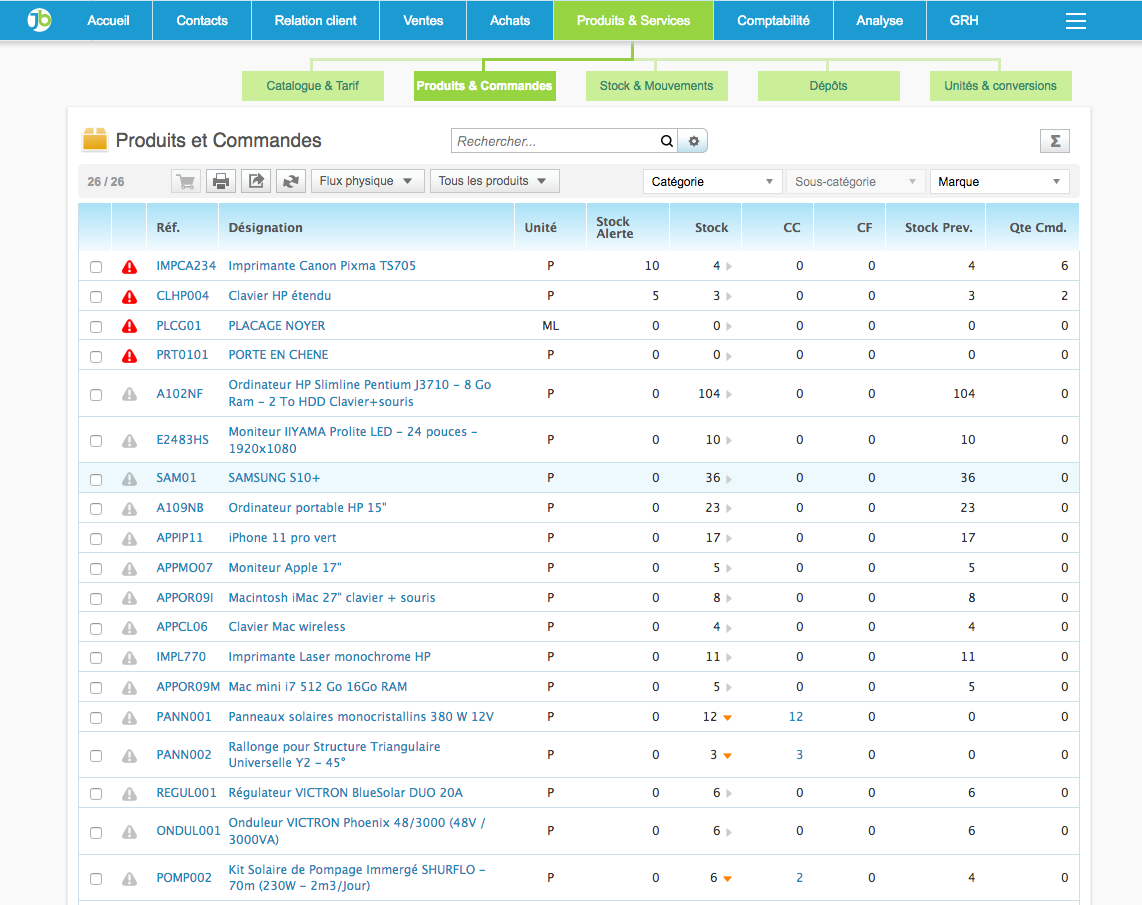Click the red alert icon on IMPCA234 row
The height and width of the screenshot is (905, 1142).
click(x=129, y=266)
